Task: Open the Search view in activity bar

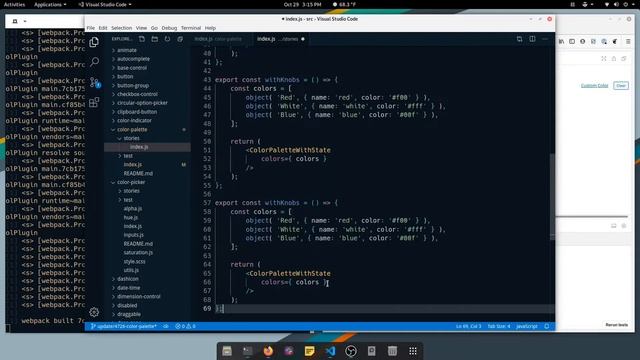Action: point(94,62)
